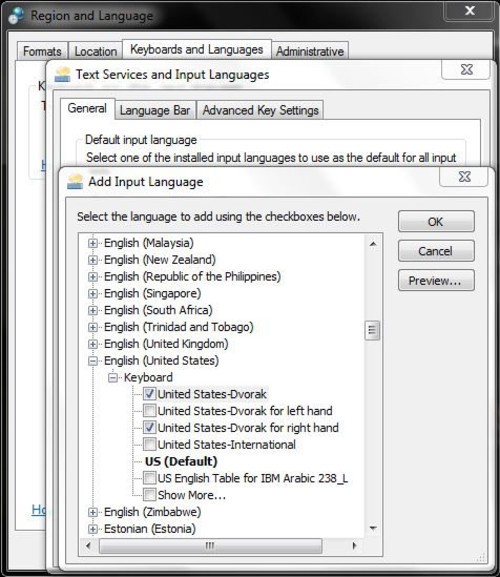Select English (United Kingdom) label
This screenshot has width=500, height=577.
(x=166, y=344)
